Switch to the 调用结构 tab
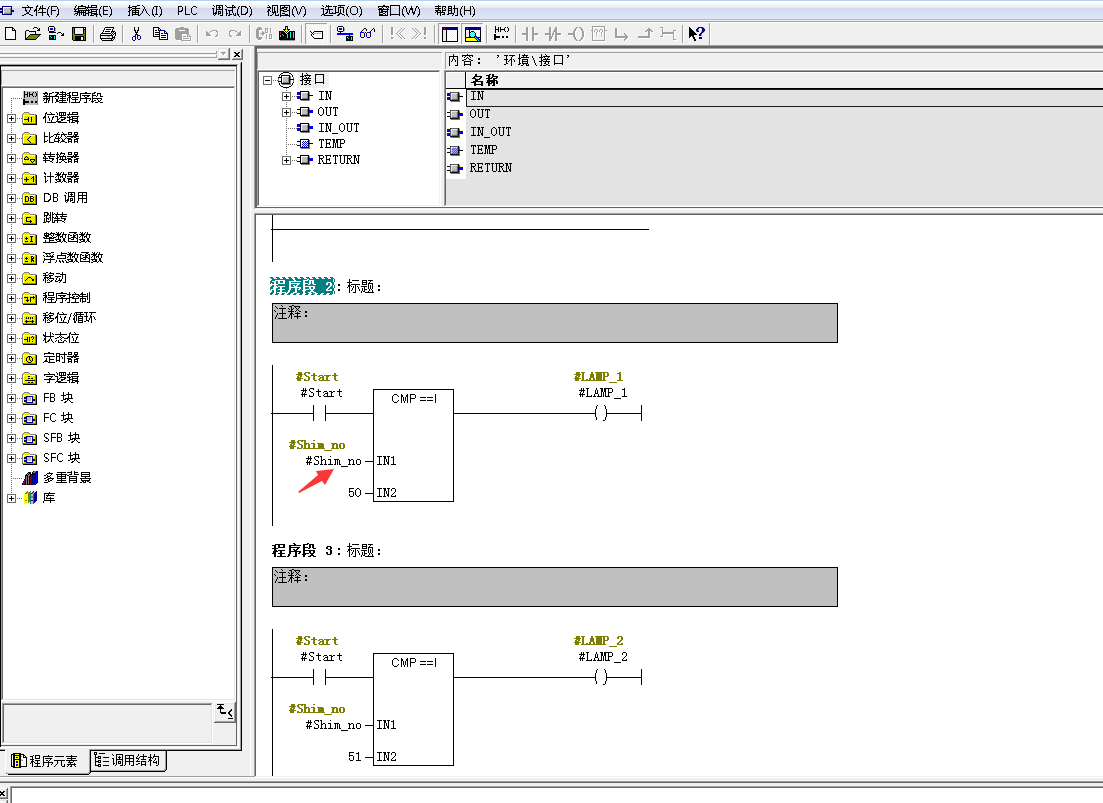This screenshot has height=803, width=1103. [128, 760]
